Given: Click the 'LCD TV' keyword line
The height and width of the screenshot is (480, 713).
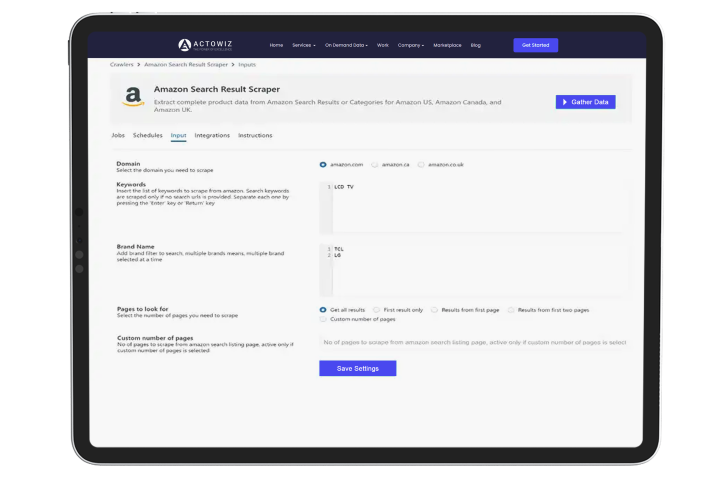Looking at the screenshot, I should click(x=344, y=187).
